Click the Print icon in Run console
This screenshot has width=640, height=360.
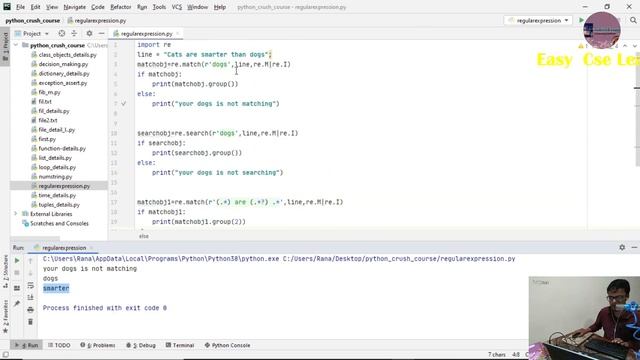click(31, 310)
